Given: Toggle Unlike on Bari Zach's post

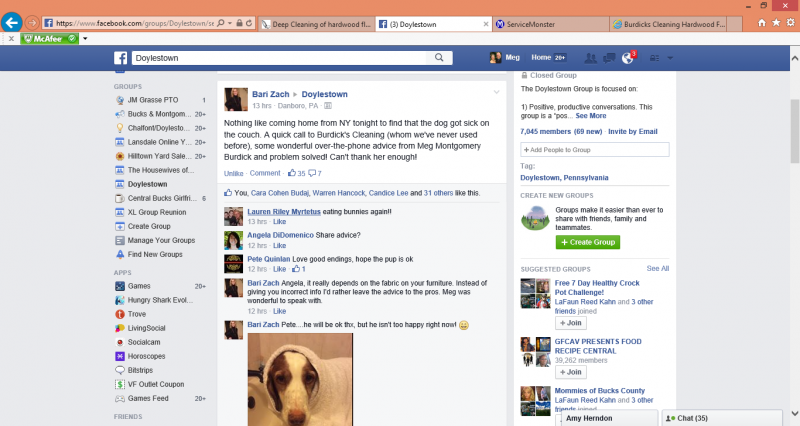Looking at the screenshot, I should 234,173.
